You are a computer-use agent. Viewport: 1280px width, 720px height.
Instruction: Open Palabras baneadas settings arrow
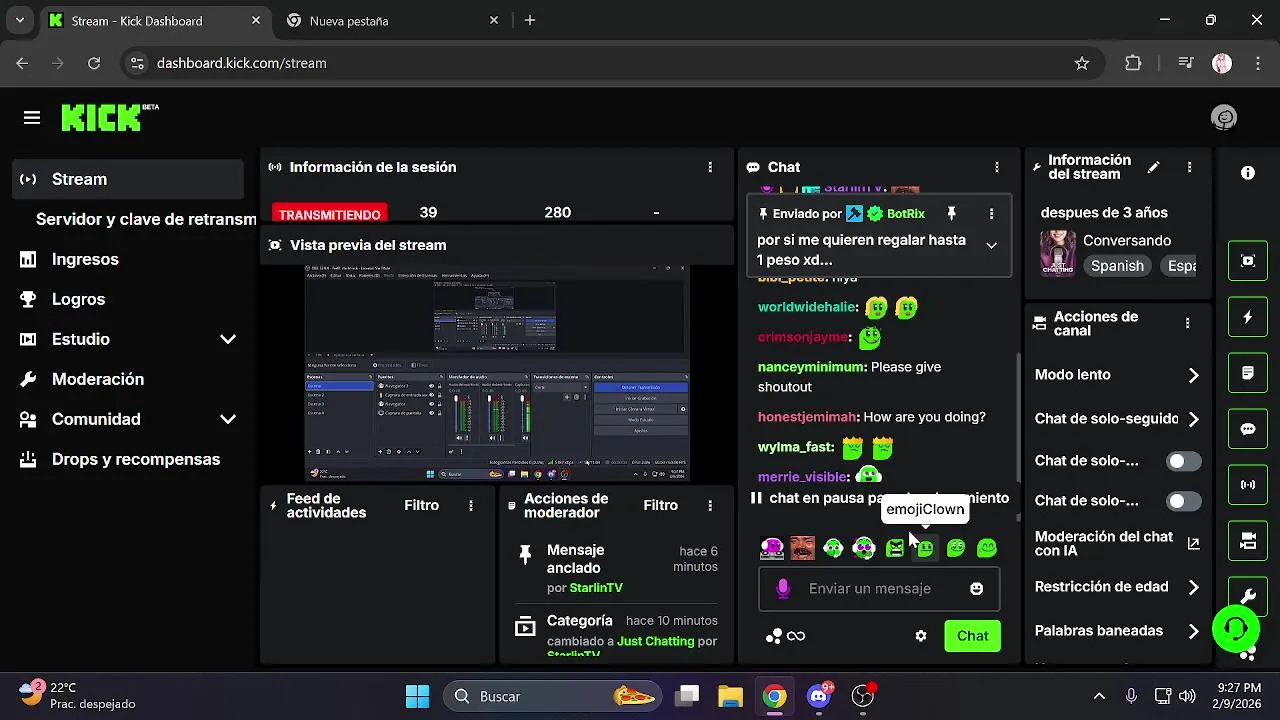click(1193, 631)
